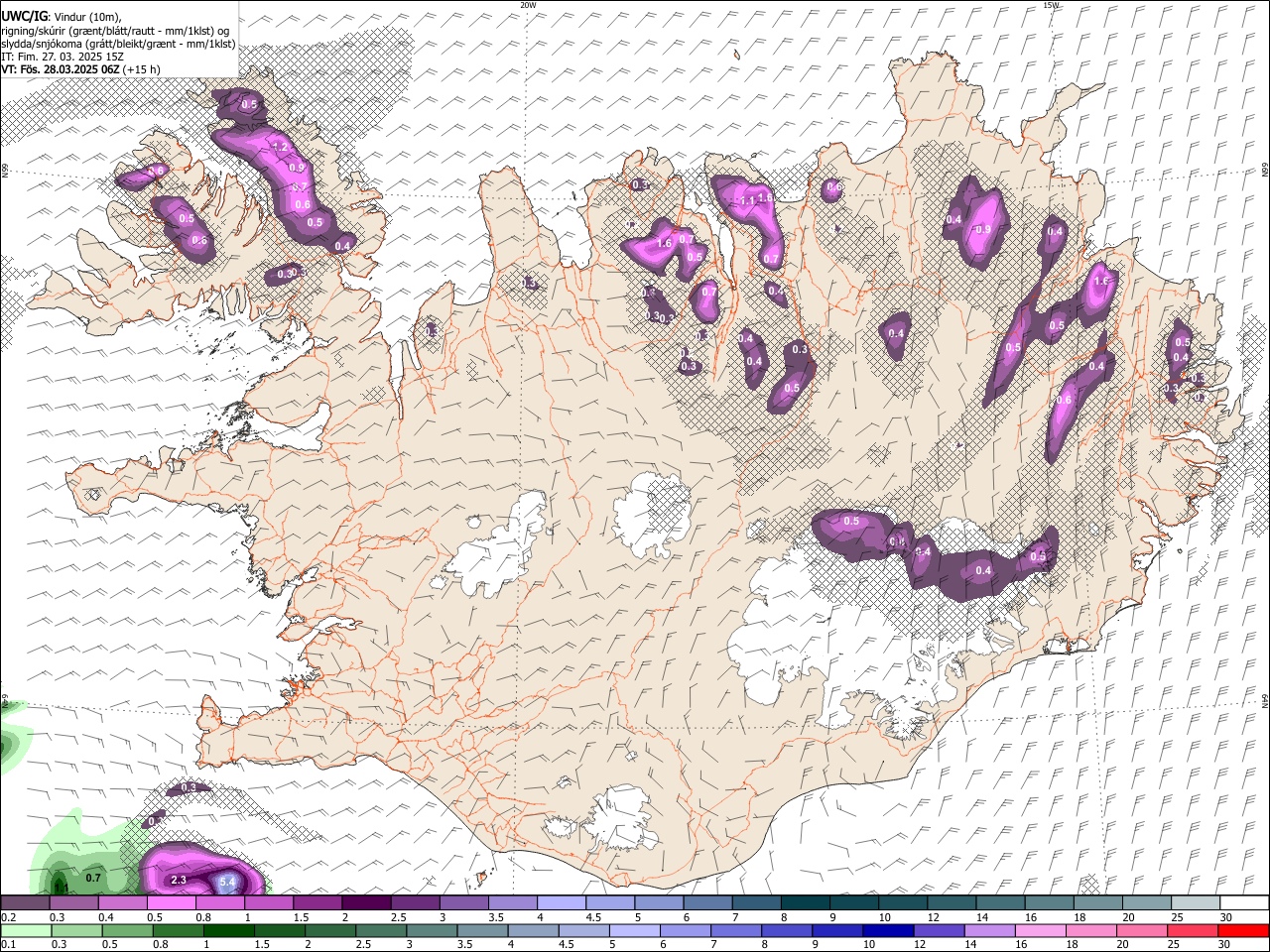Select the lavender swatch at 4, top scale
Image resolution: width=1270 pixels, height=952 pixels.
click(x=561, y=903)
